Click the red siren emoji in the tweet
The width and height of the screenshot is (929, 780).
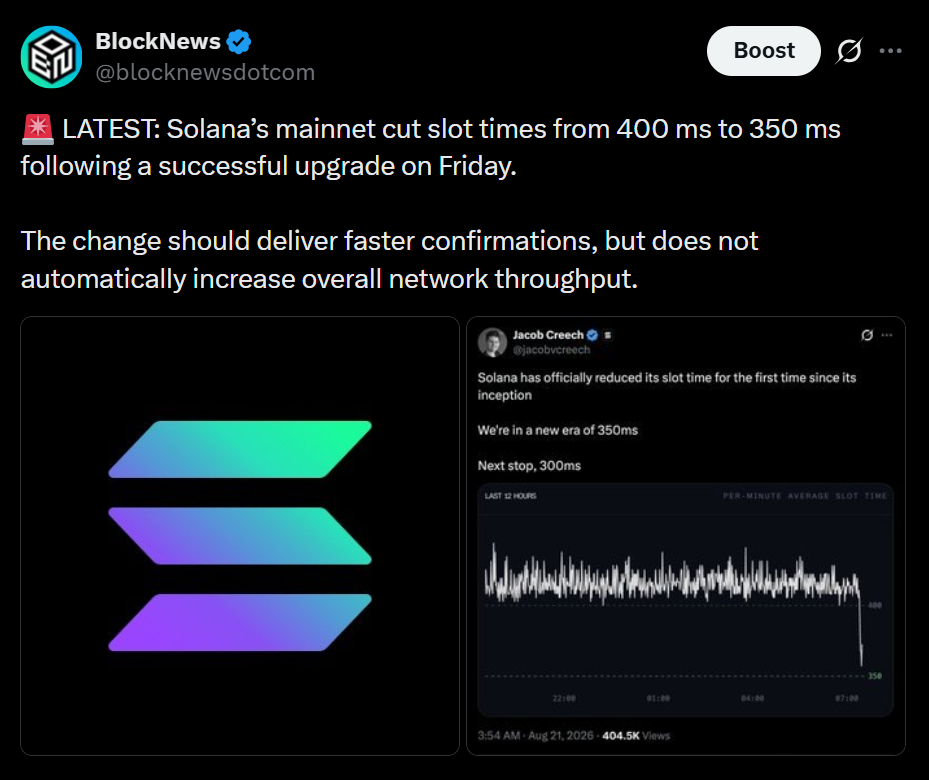pos(38,129)
